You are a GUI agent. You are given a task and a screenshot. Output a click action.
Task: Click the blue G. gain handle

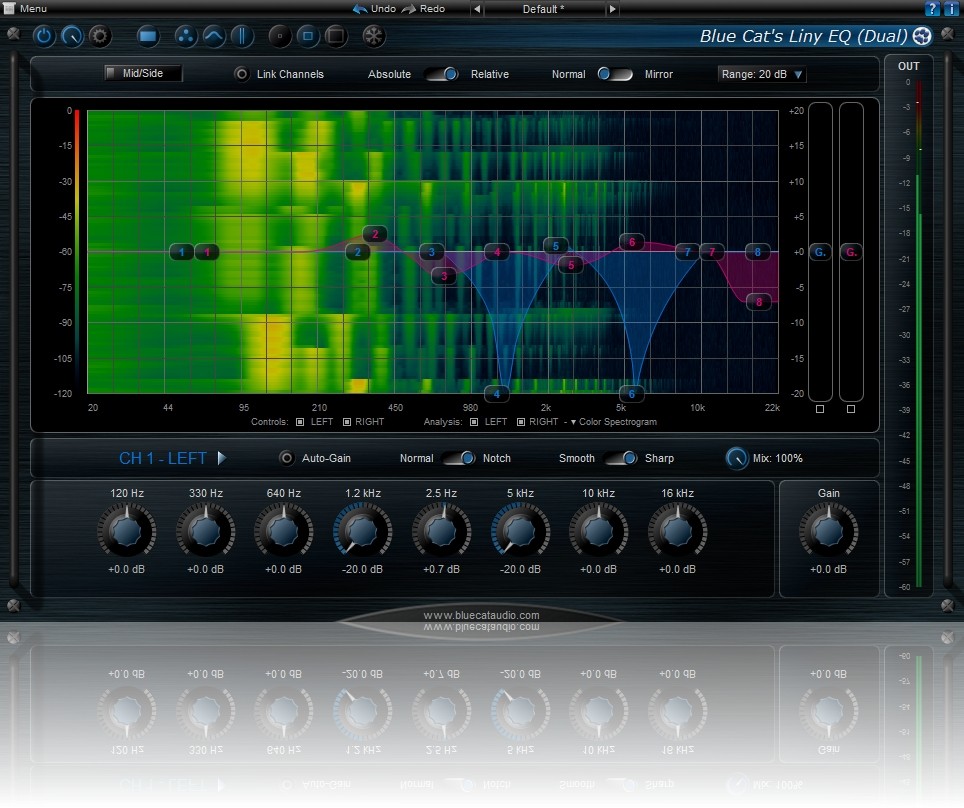[x=820, y=252]
